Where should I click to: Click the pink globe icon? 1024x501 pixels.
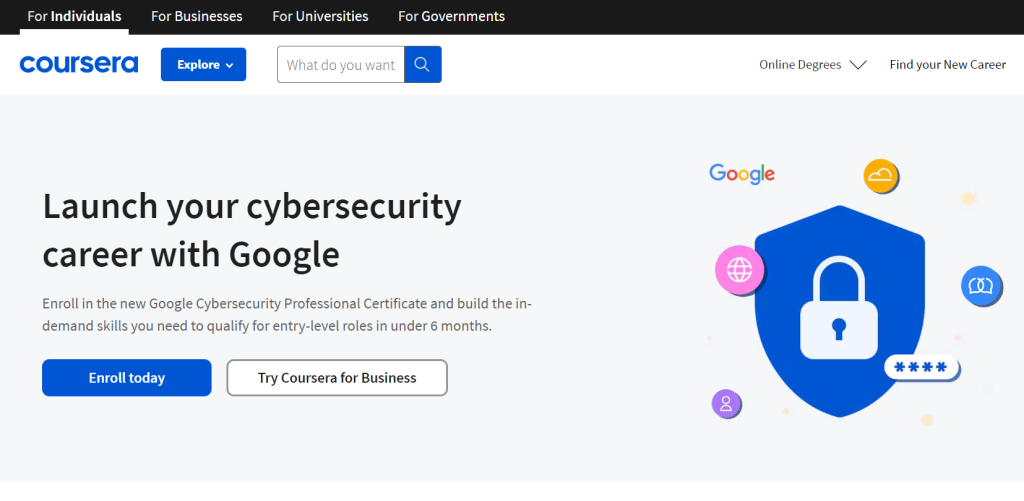click(739, 269)
